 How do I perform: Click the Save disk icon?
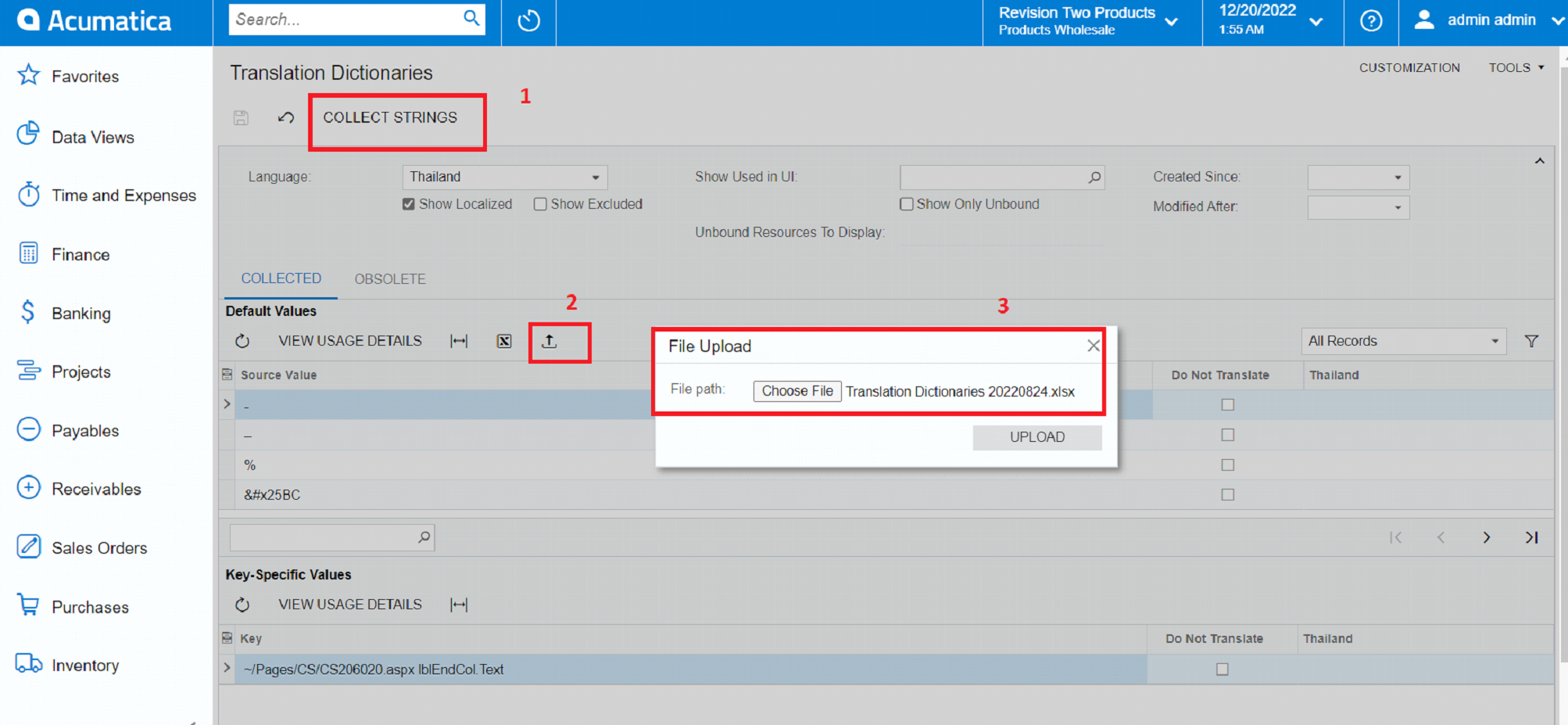[x=242, y=117]
